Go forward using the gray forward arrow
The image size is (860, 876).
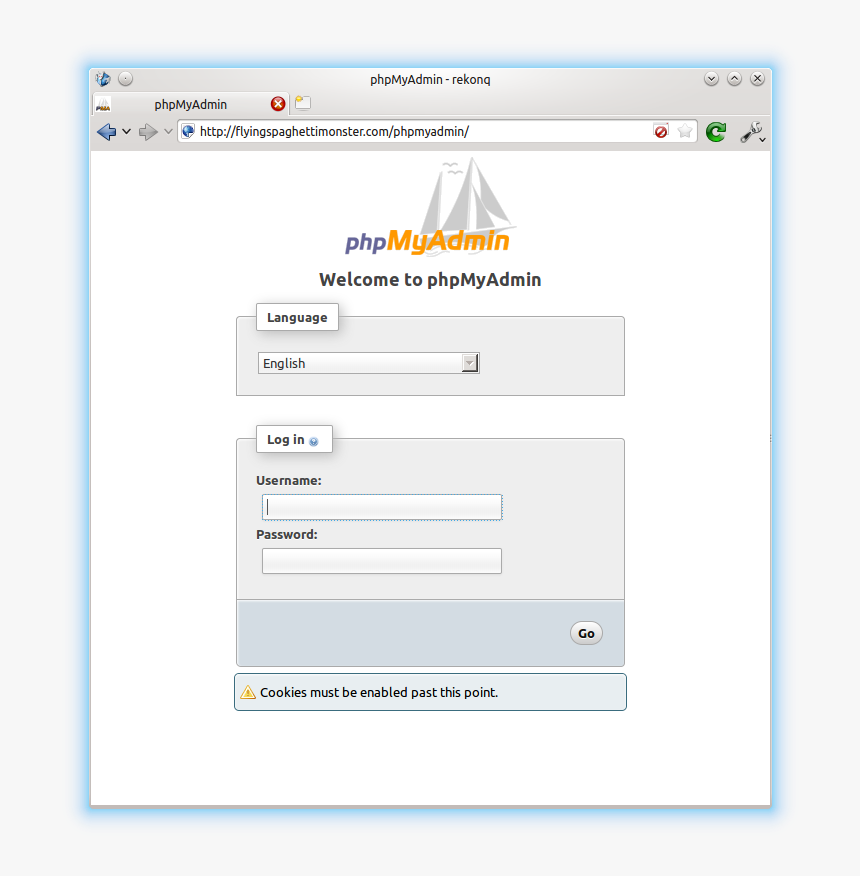click(x=148, y=132)
